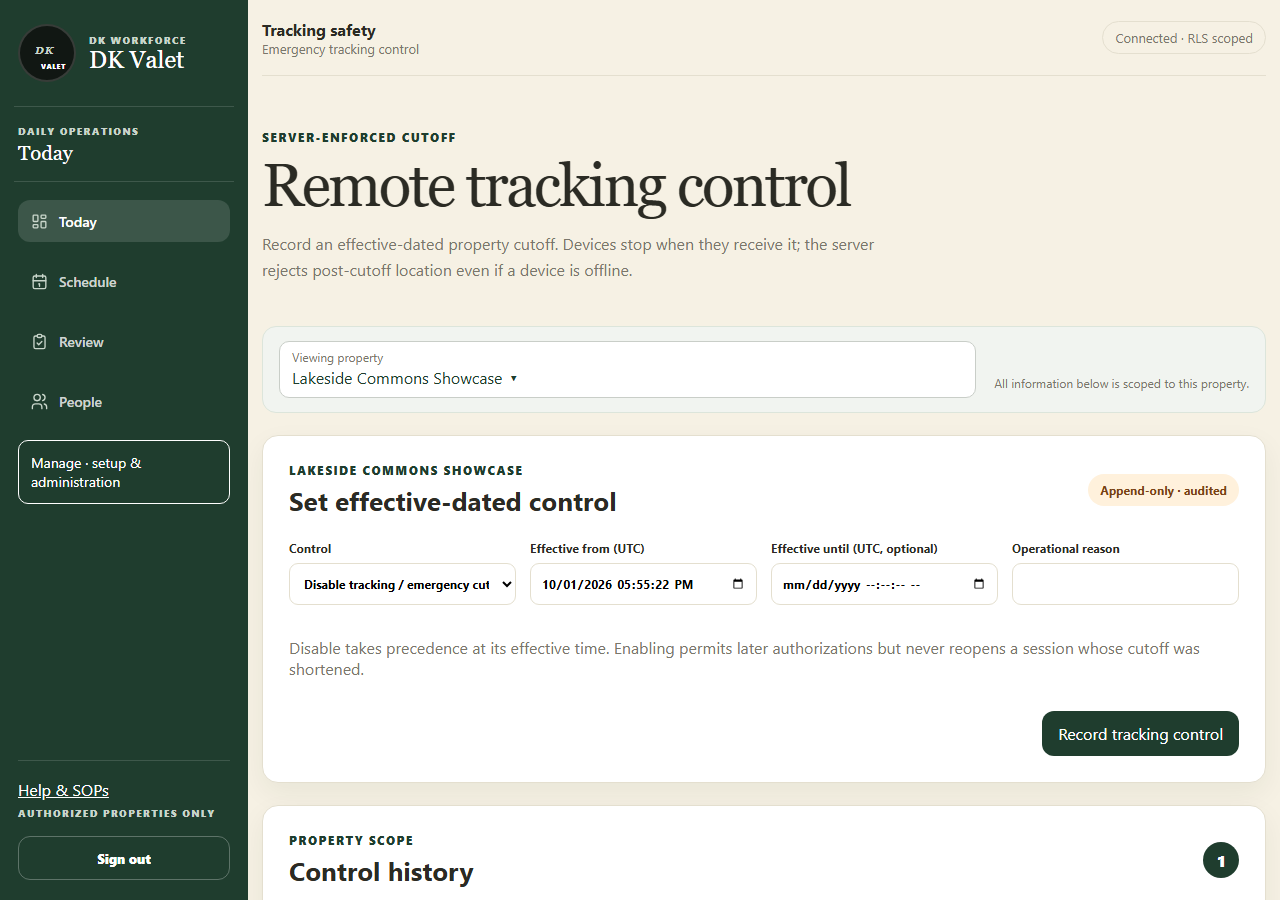Click the Emergency tracking control subtitle
The image size is (1280, 900).
click(x=341, y=50)
